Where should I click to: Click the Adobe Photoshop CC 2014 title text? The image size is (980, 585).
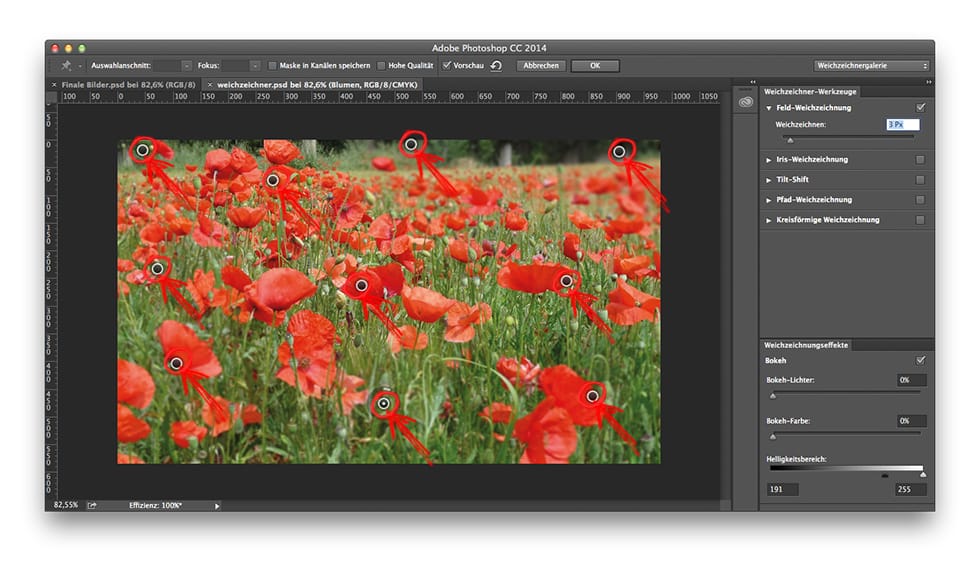click(489, 48)
